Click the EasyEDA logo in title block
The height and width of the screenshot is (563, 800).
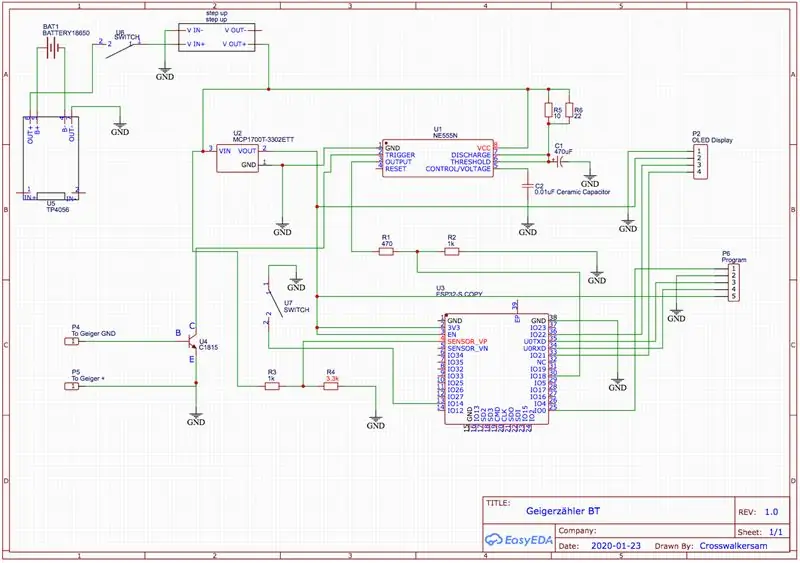coord(519,540)
